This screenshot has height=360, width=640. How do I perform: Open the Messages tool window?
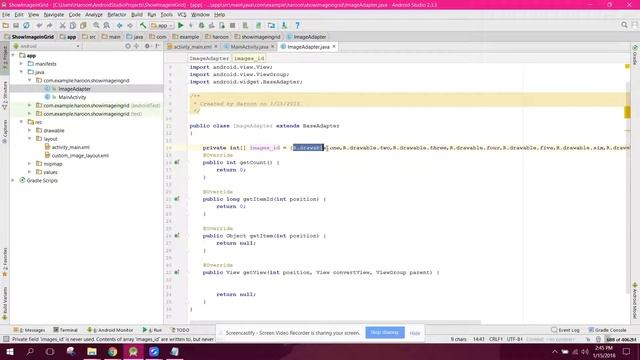[x=30, y=330]
